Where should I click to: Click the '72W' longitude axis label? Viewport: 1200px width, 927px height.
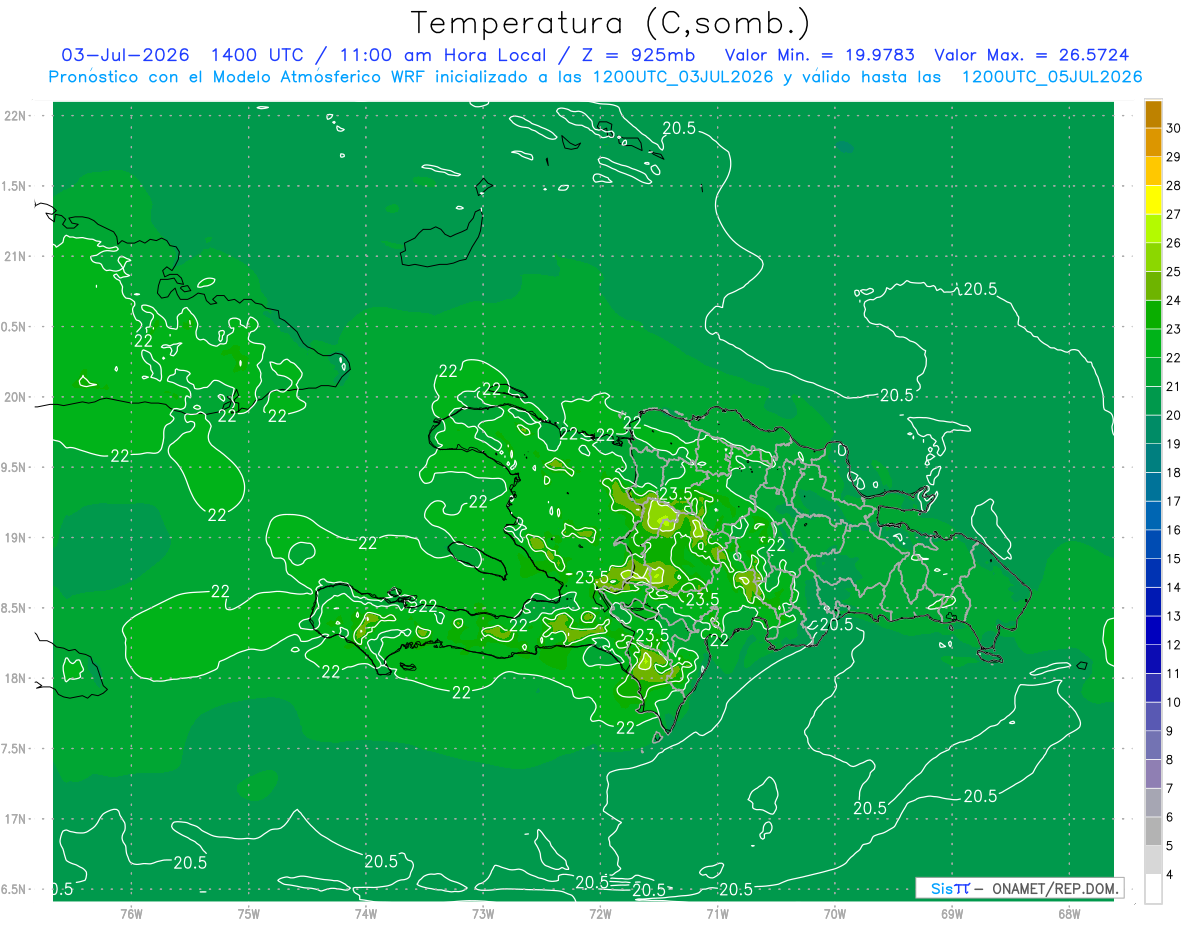[600, 913]
